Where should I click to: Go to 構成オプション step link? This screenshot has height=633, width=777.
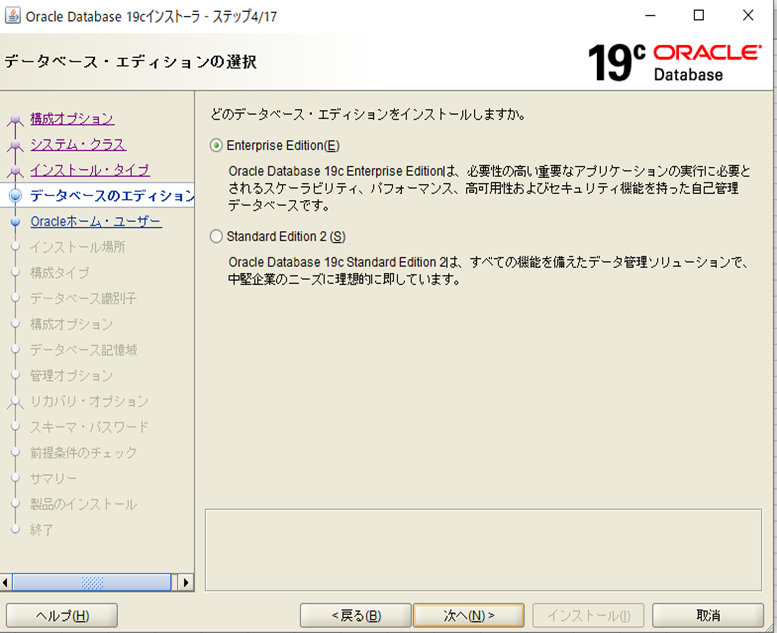tap(72, 119)
